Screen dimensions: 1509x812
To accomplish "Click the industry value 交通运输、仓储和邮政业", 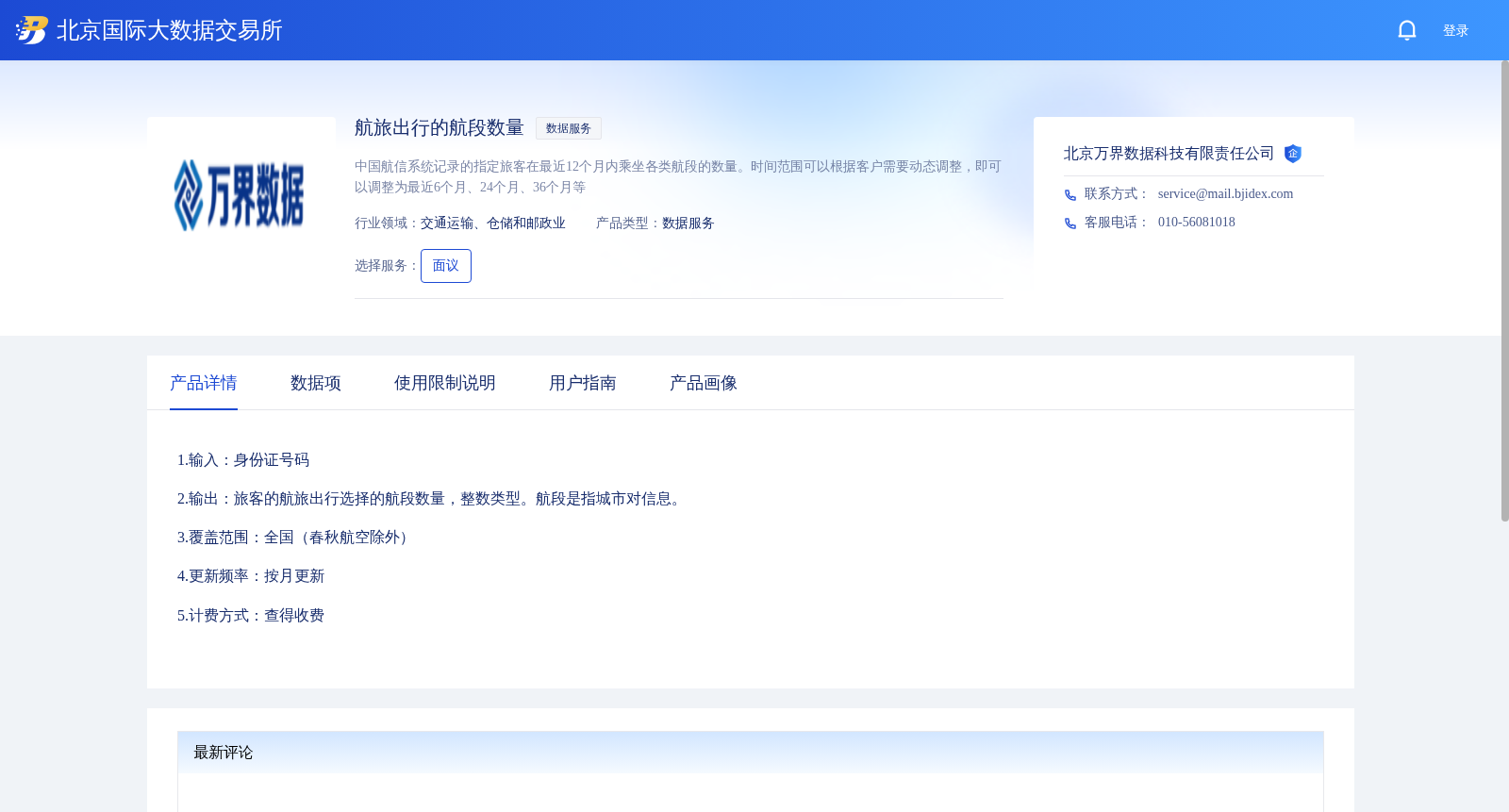I will (x=493, y=224).
